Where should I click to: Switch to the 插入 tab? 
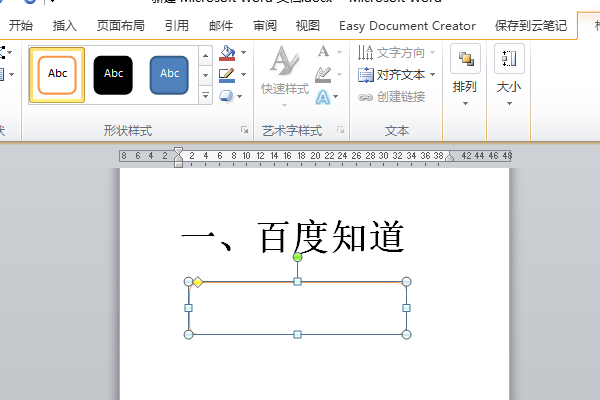pyautogui.click(x=65, y=26)
